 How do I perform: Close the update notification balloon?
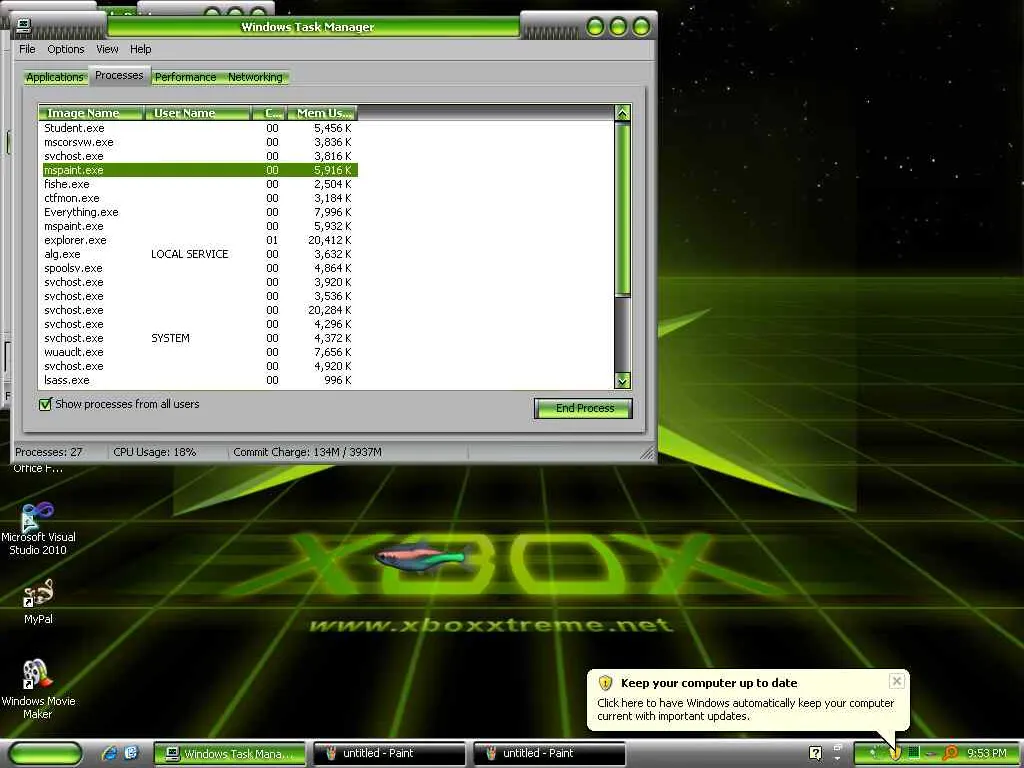click(897, 681)
